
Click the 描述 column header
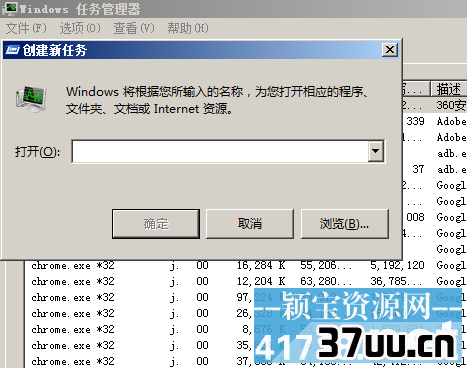point(449,89)
